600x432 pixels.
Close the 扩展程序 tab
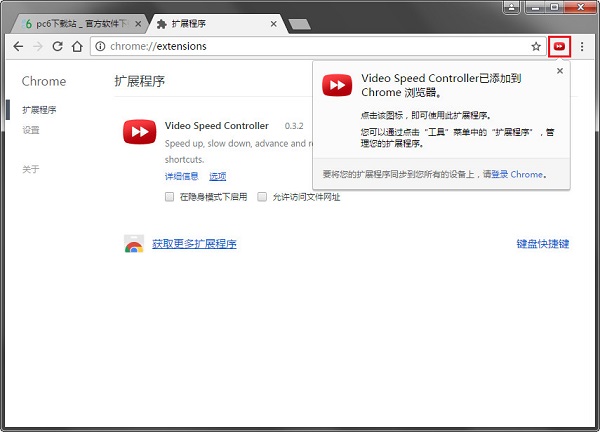click(x=274, y=24)
